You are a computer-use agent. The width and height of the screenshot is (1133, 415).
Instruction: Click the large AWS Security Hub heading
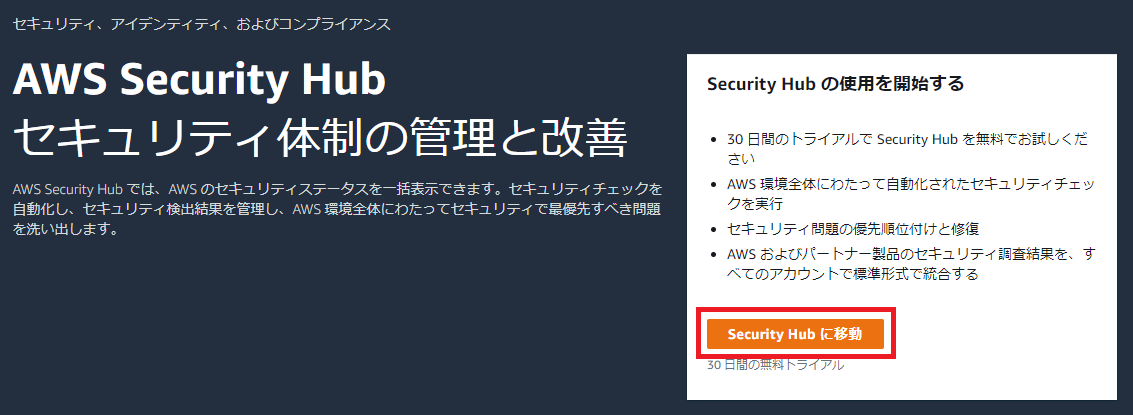[198, 80]
